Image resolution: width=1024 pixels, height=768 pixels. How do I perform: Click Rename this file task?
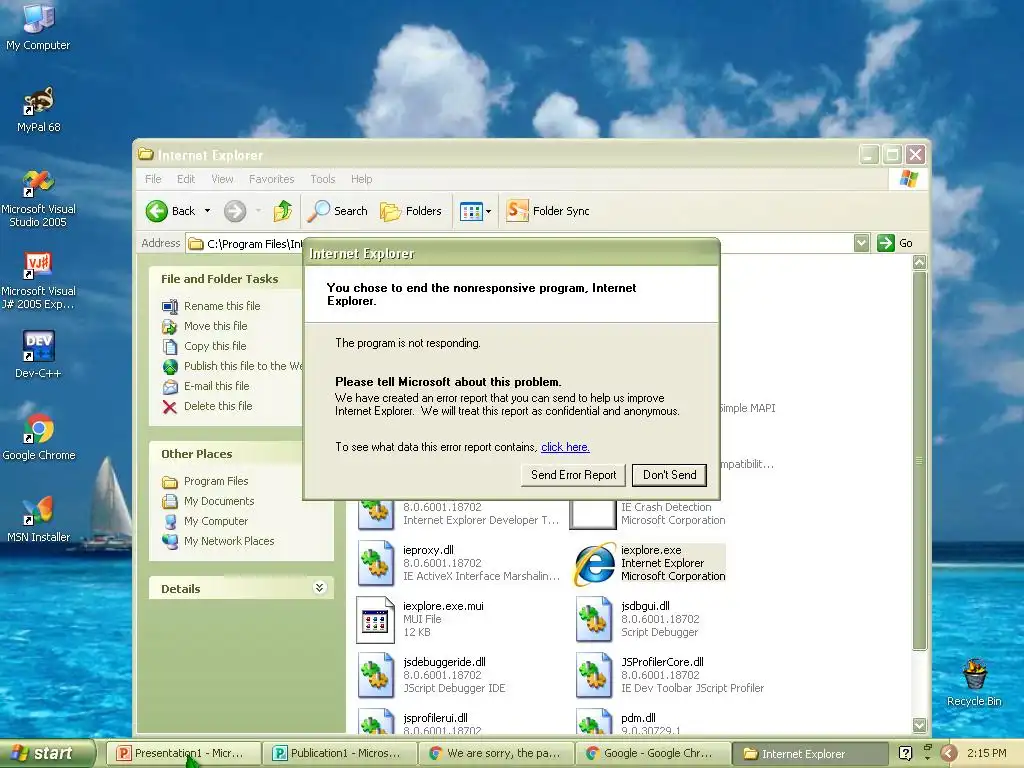pos(222,306)
